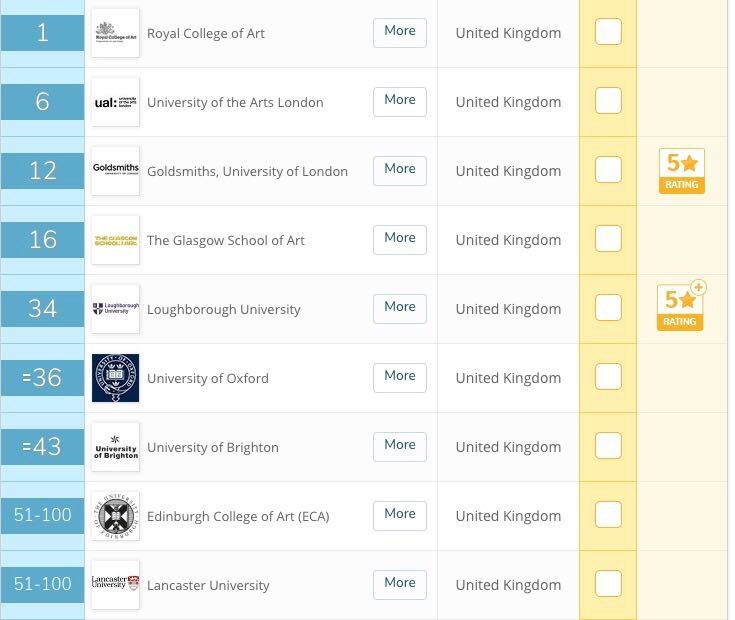
Task: Expand More details for The Glasgow School of Art
Action: point(400,238)
